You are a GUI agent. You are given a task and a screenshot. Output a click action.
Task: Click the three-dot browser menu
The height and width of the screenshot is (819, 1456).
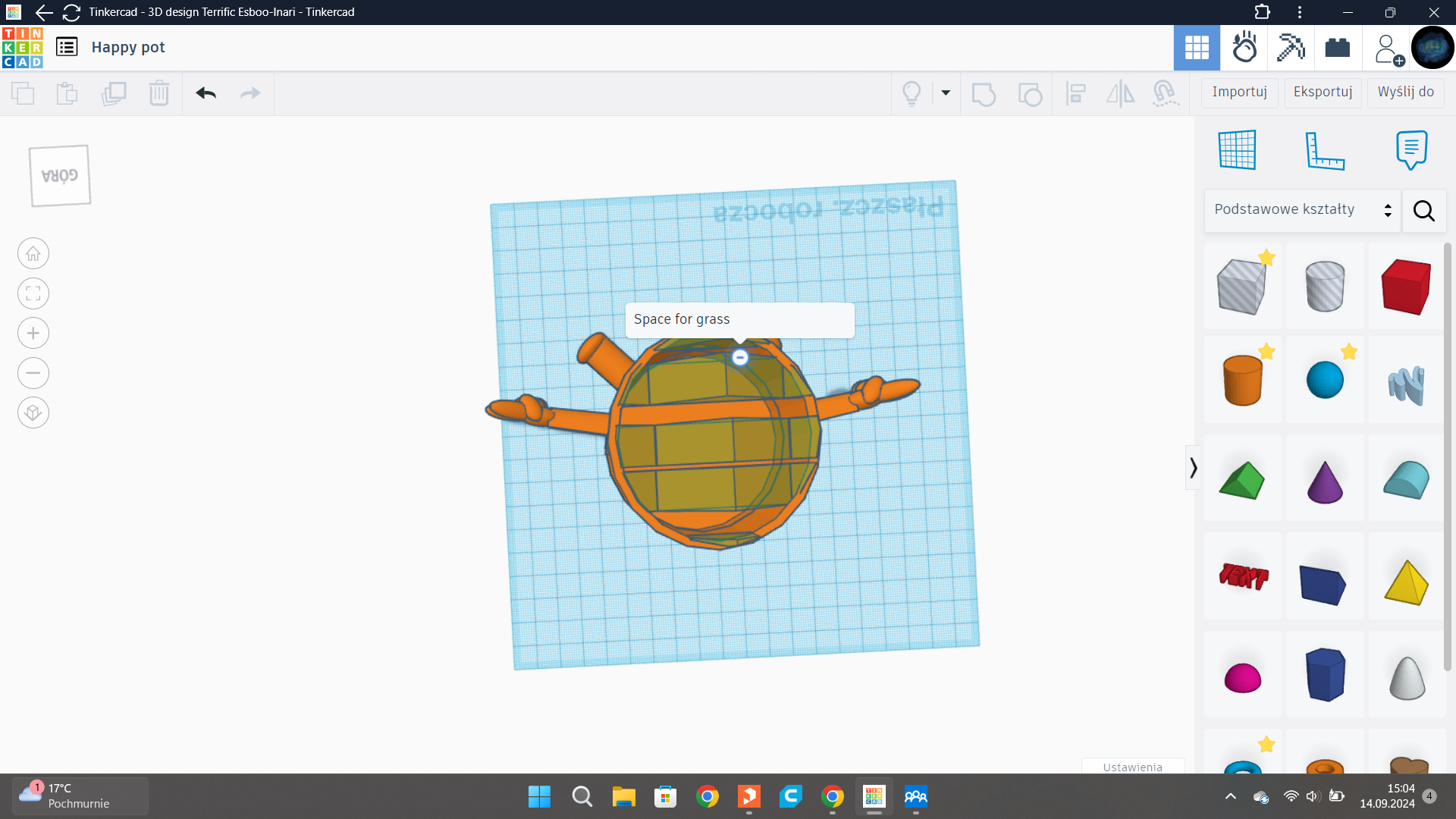[1300, 12]
